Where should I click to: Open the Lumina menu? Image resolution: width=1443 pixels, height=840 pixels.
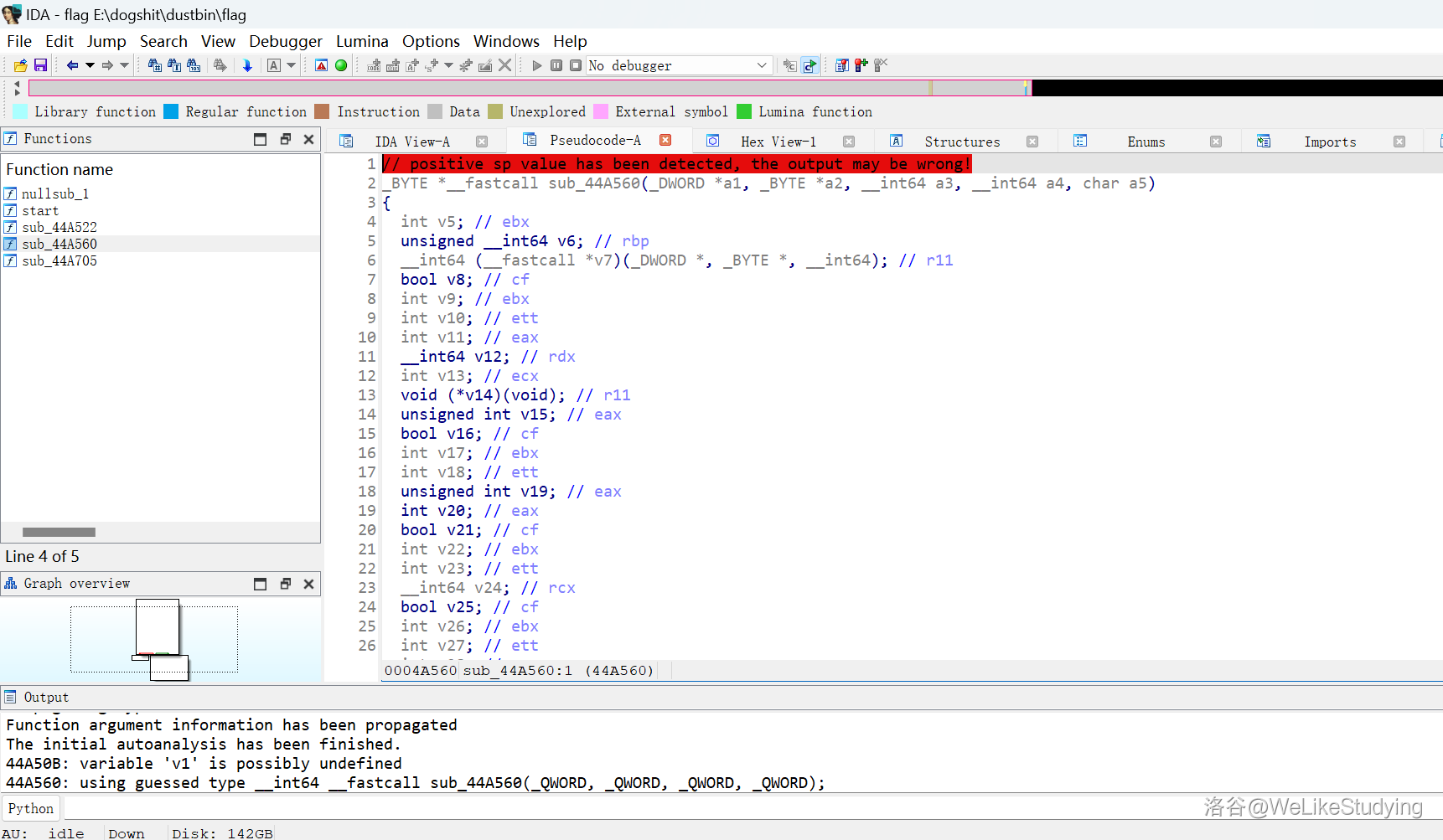[x=362, y=41]
